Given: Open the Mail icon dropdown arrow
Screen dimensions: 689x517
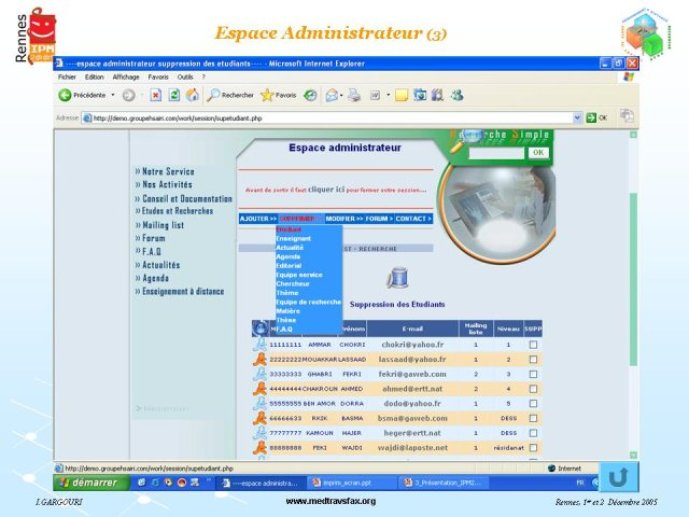Looking at the screenshot, I should [x=341, y=95].
